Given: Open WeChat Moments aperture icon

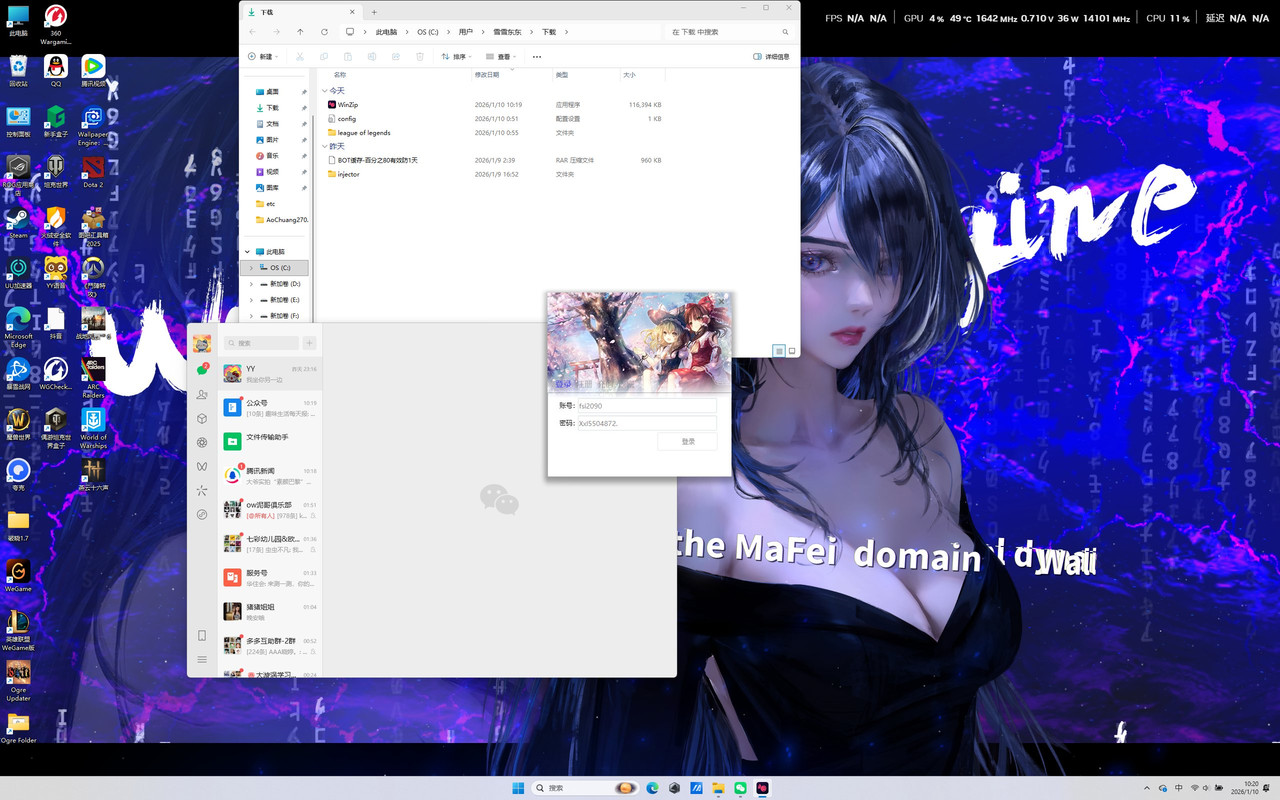Looking at the screenshot, I should point(202,442).
